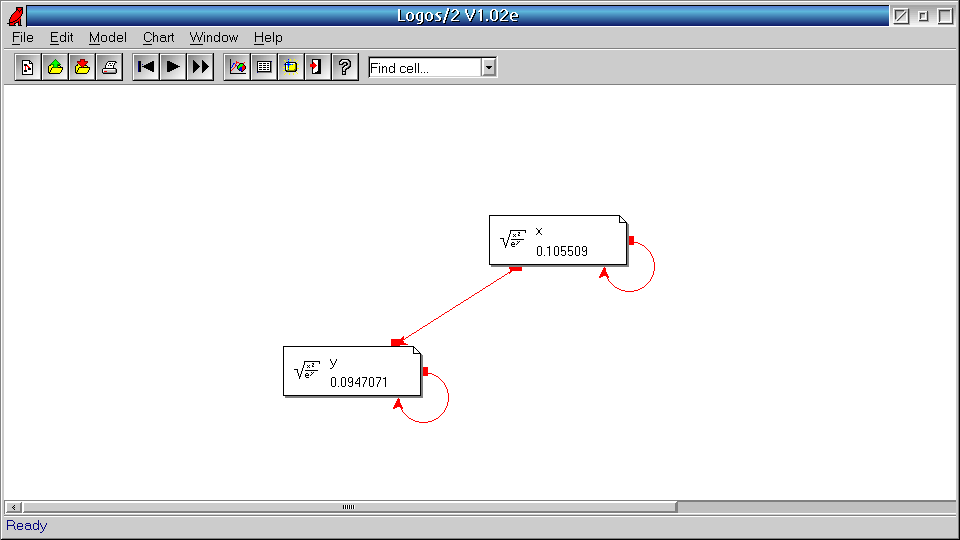Click the horizontal scrollbar thumb

tap(349, 507)
